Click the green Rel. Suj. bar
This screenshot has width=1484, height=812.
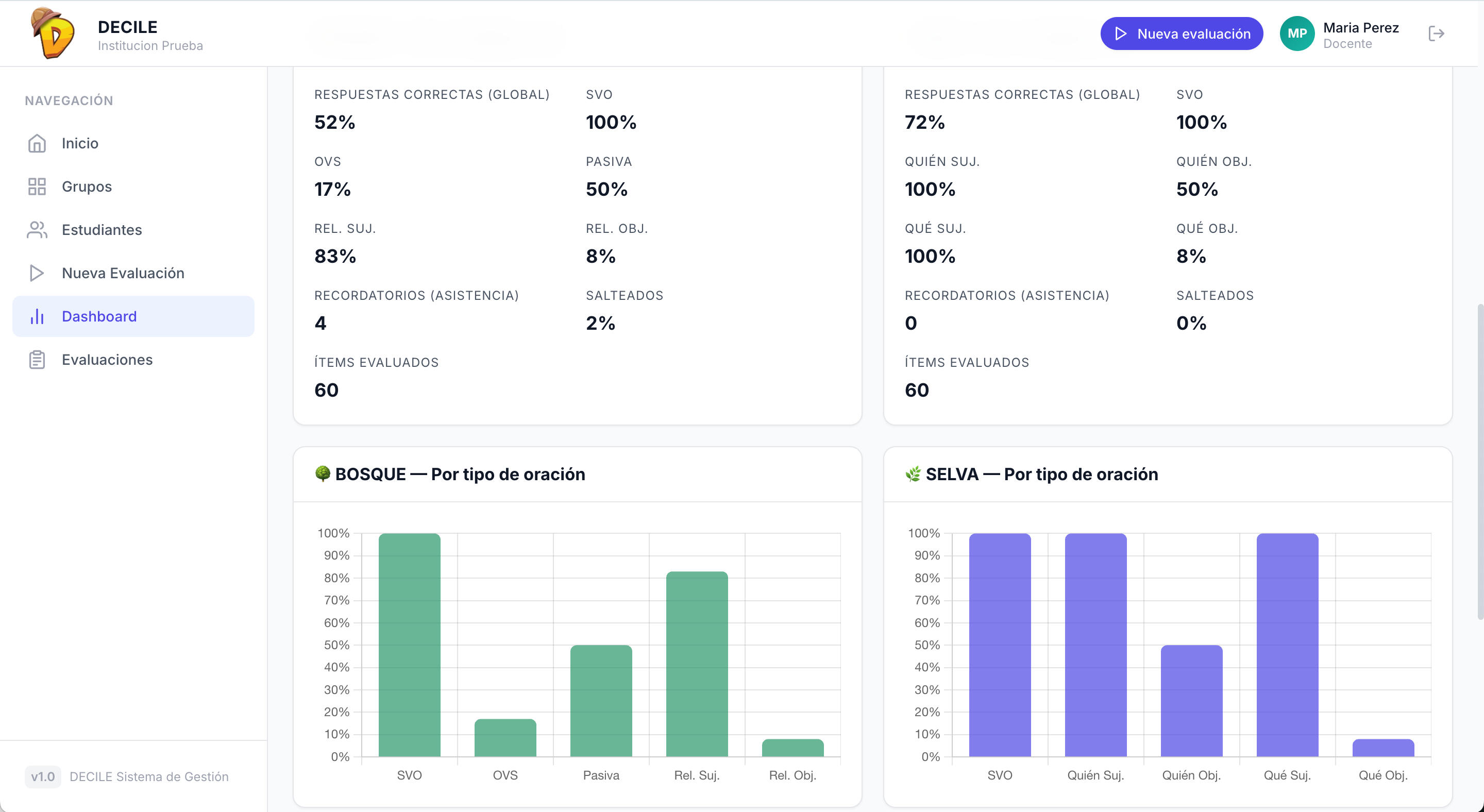click(x=697, y=664)
